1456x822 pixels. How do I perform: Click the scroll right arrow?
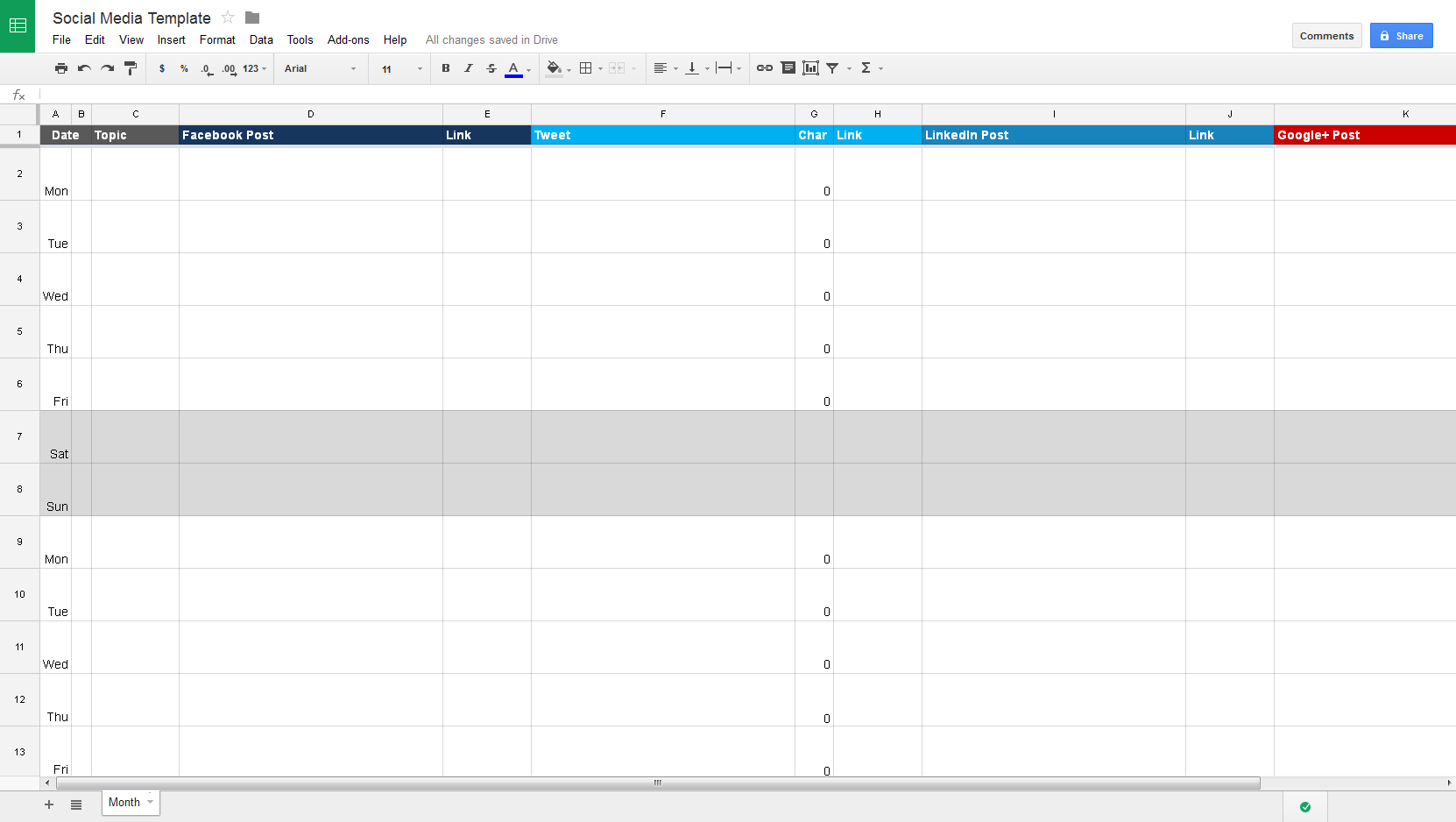[1449, 783]
